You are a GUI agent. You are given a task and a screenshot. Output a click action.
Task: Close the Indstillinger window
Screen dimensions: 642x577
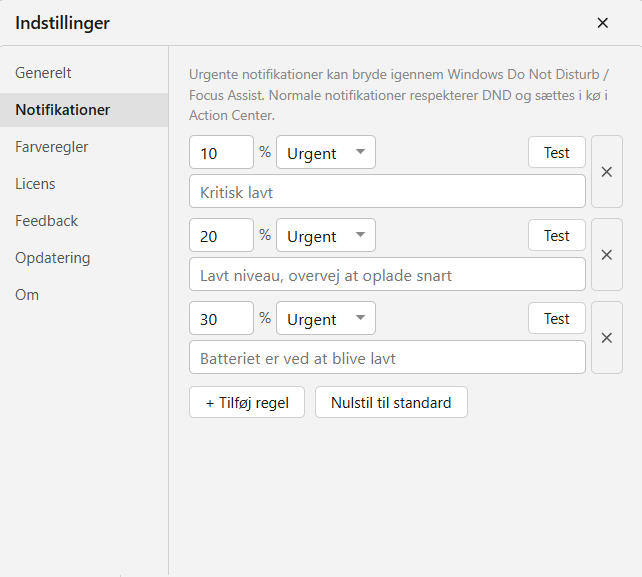tap(602, 23)
